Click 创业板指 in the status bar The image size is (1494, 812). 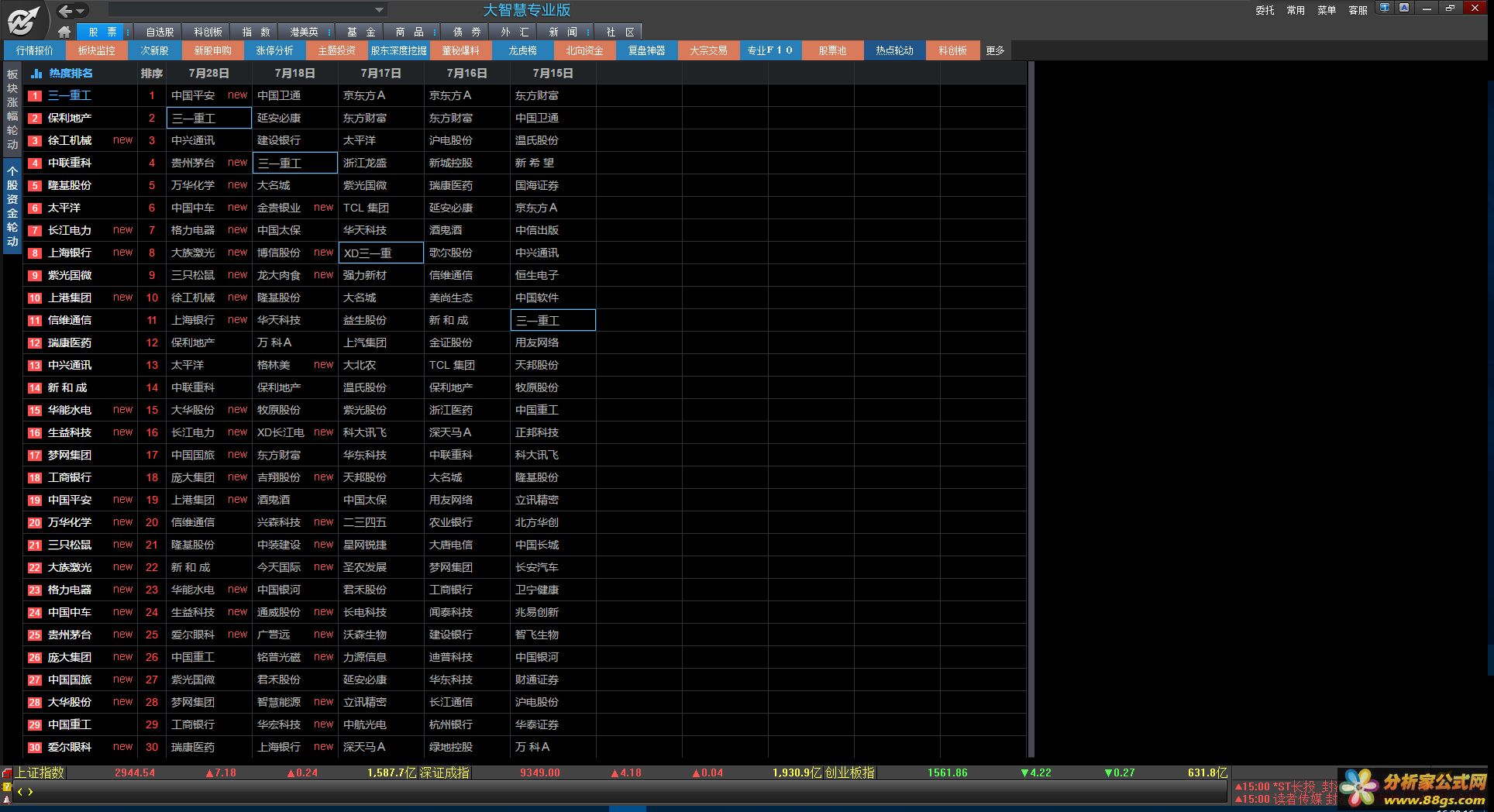click(x=850, y=772)
